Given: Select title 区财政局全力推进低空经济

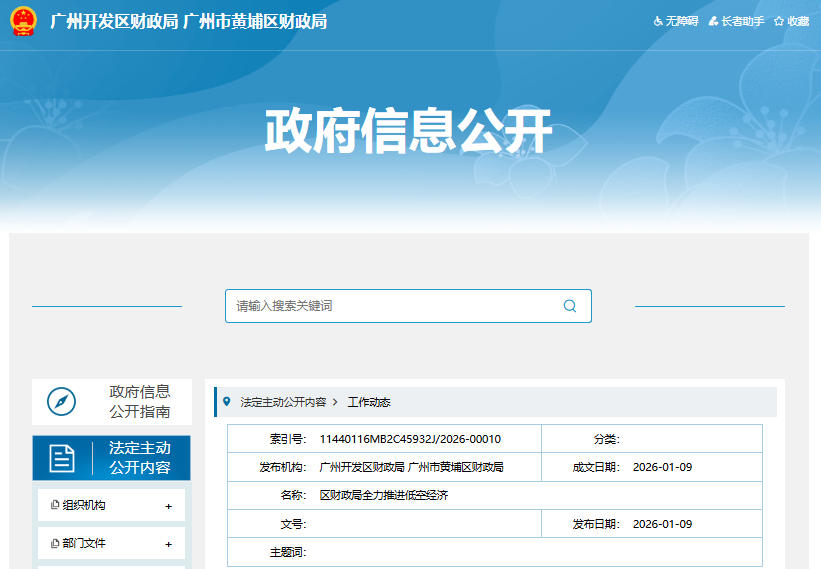Looking at the screenshot, I should tap(384, 495).
